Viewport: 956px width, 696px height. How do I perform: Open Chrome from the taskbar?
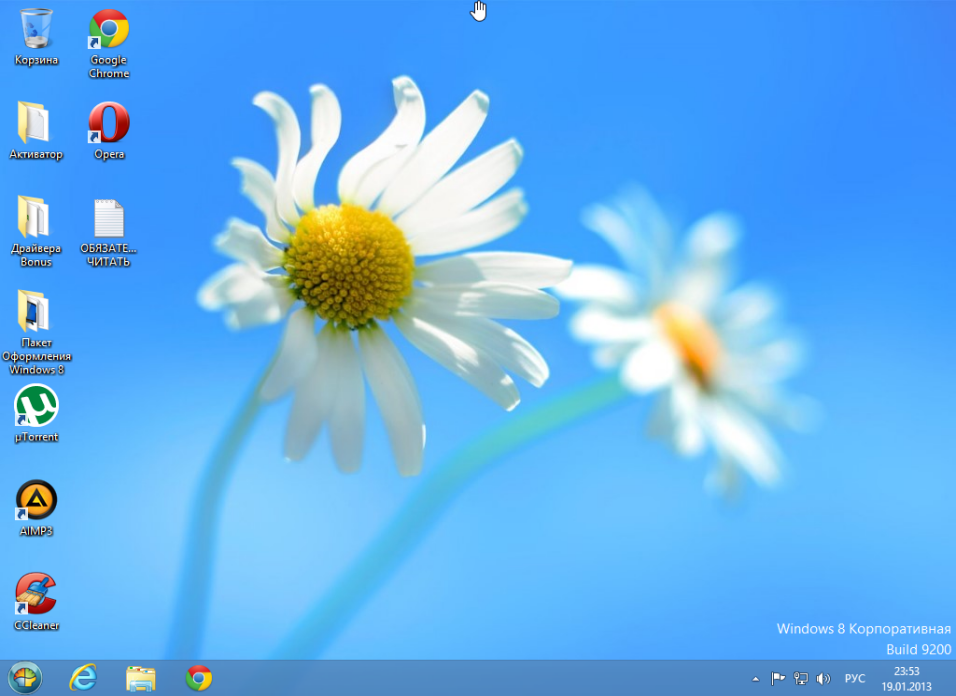[199, 678]
